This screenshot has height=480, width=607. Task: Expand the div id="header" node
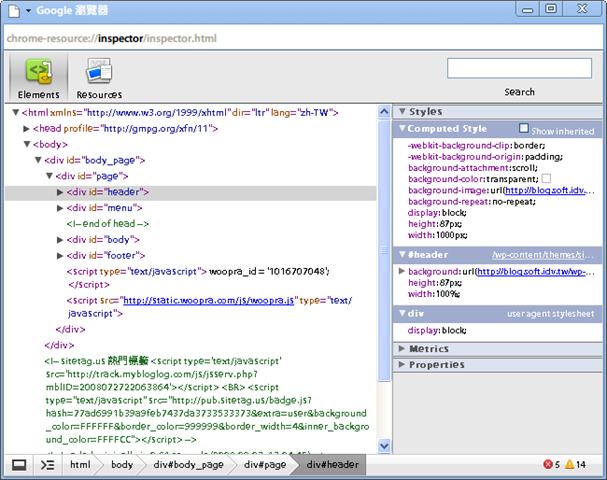pos(60,192)
